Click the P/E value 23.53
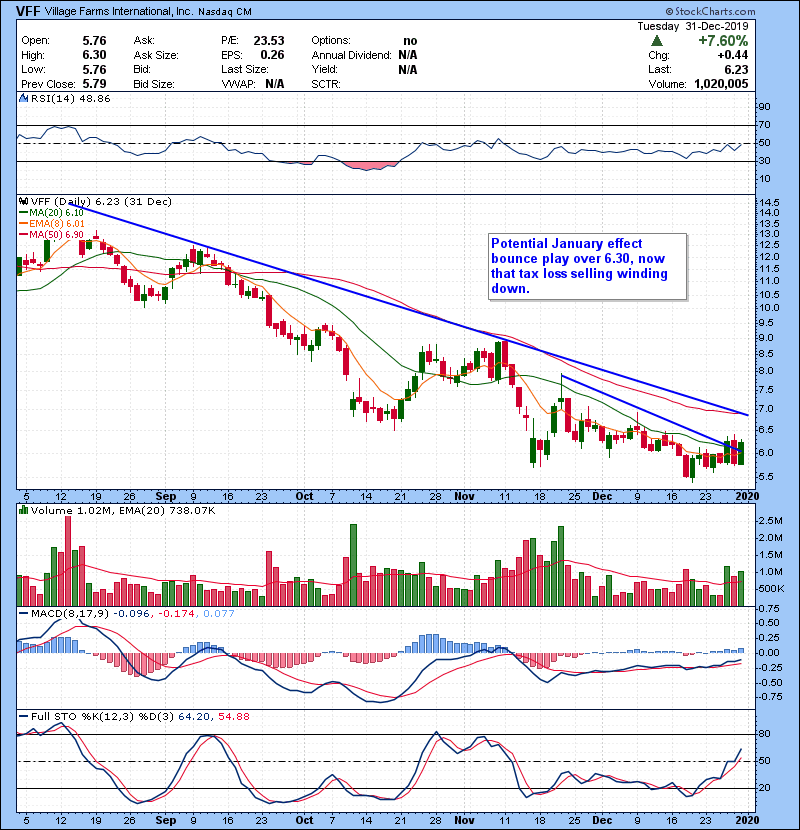800x830 pixels. [x=269, y=41]
